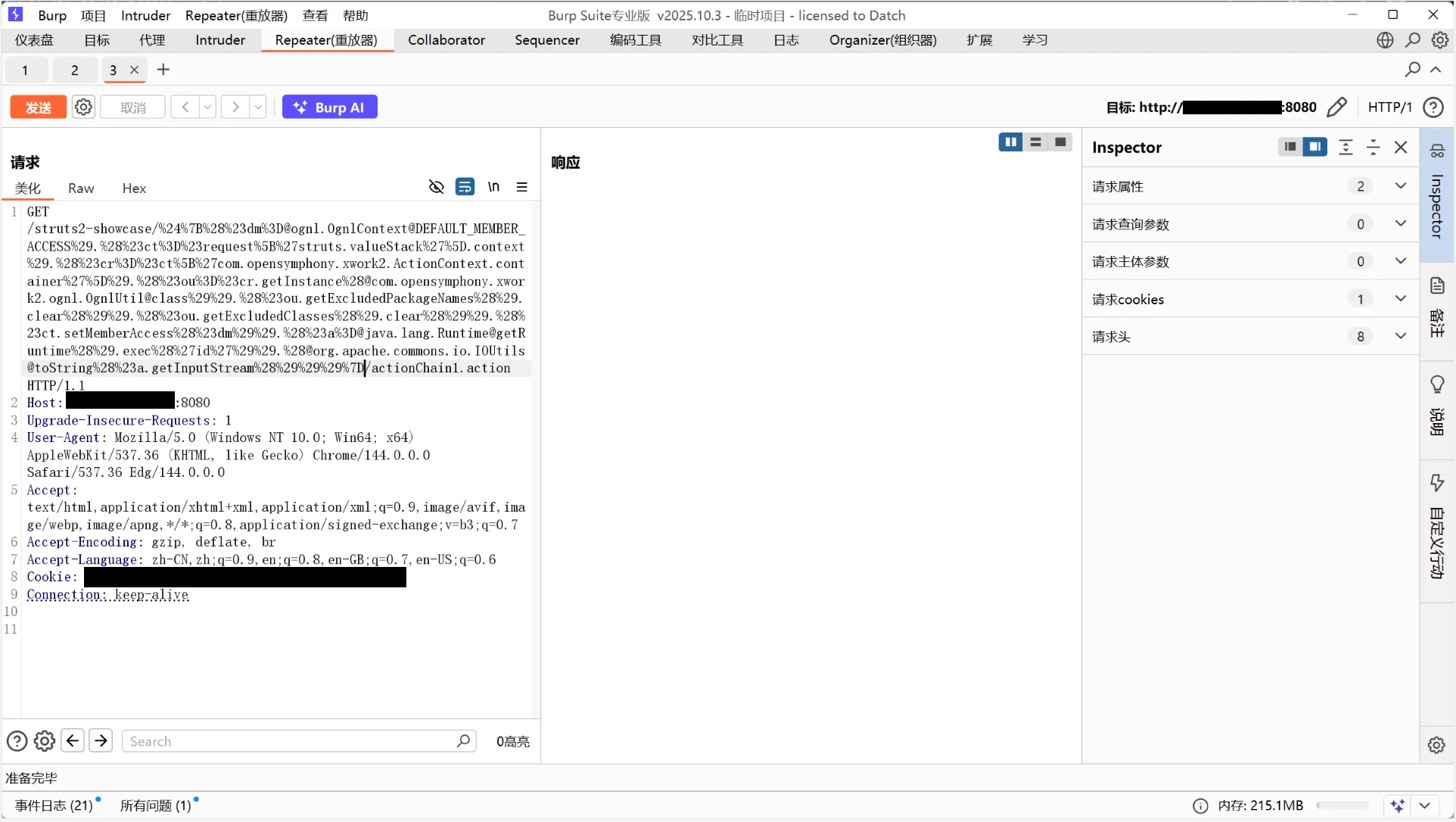Viewport: 1456px width, 822px height.
Task: Open the next-history dropdown arrow
Action: coord(258,107)
